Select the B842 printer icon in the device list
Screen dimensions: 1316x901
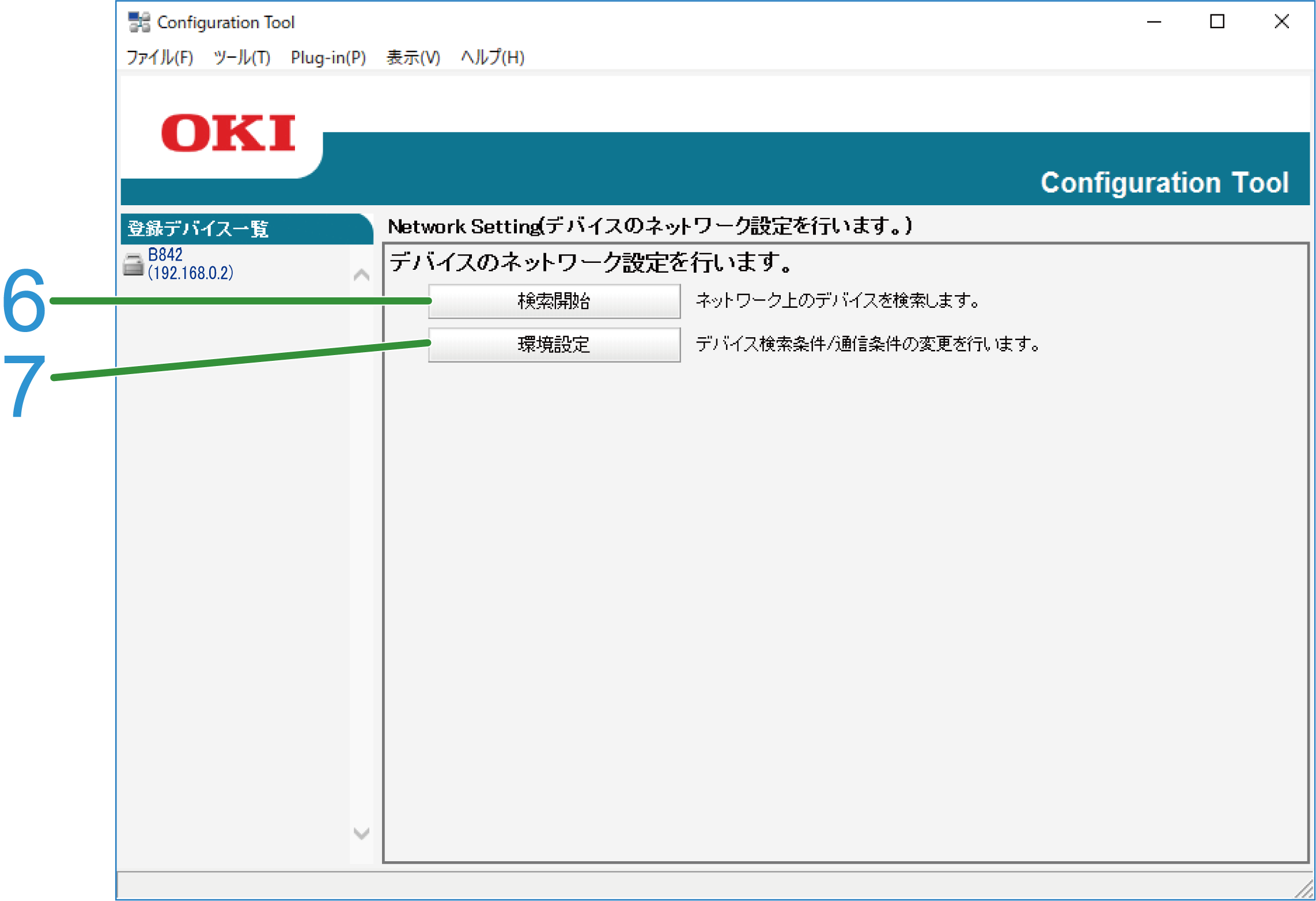(x=133, y=265)
